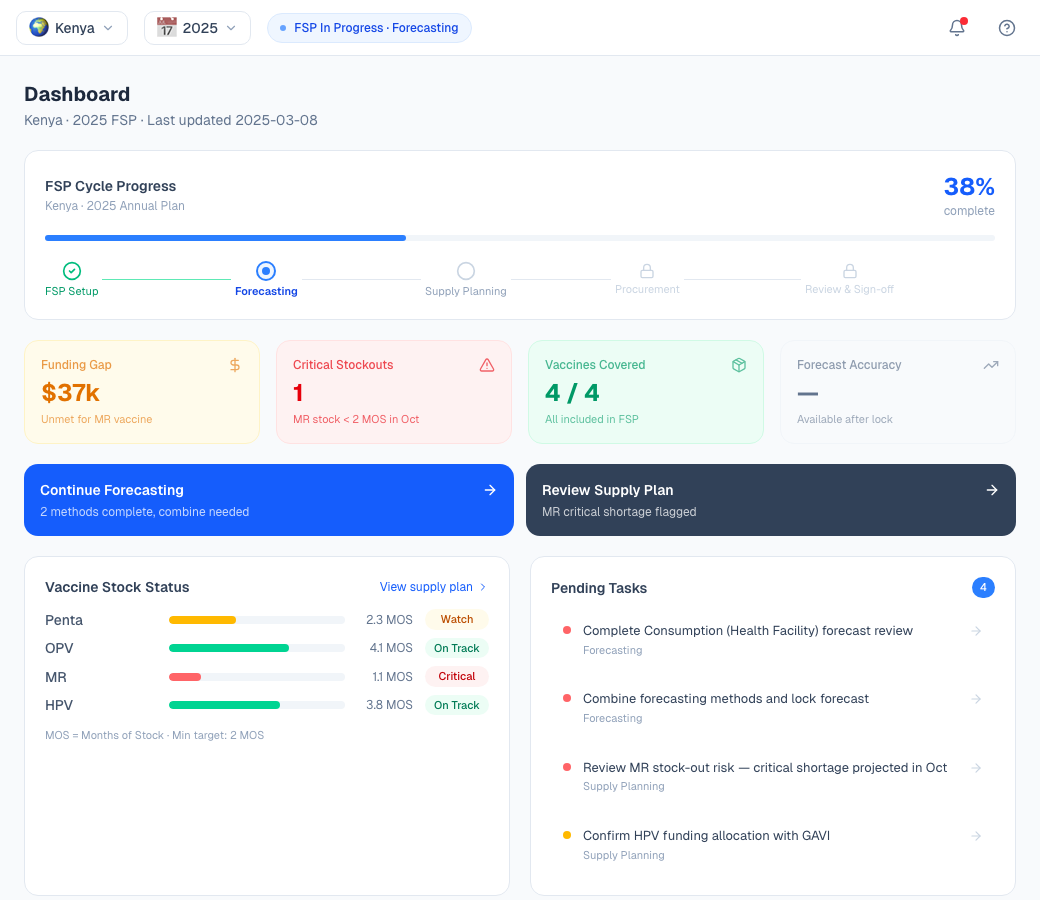Click the OPV stock level bar
Image resolution: width=1040 pixels, height=900 pixels.
(257, 648)
